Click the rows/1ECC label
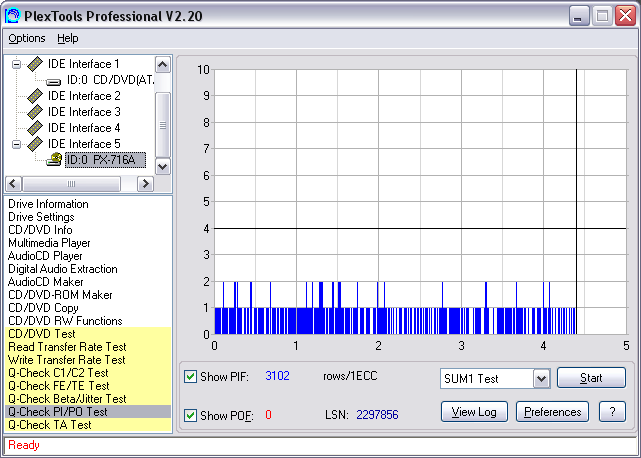641x458 pixels. pyautogui.click(x=350, y=376)
